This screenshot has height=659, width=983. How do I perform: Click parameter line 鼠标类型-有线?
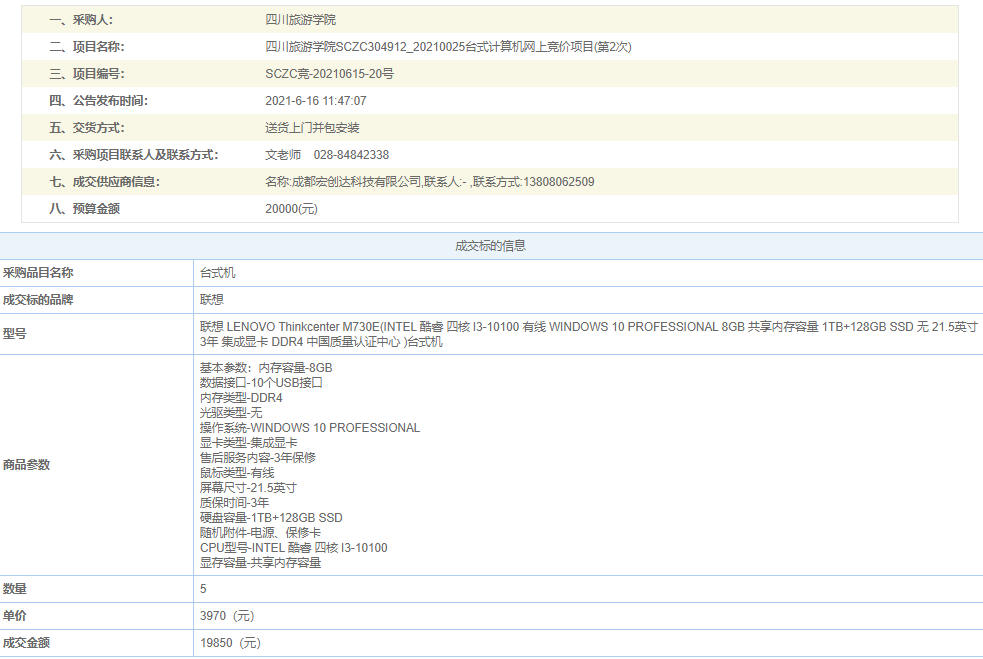click(237, 473)
